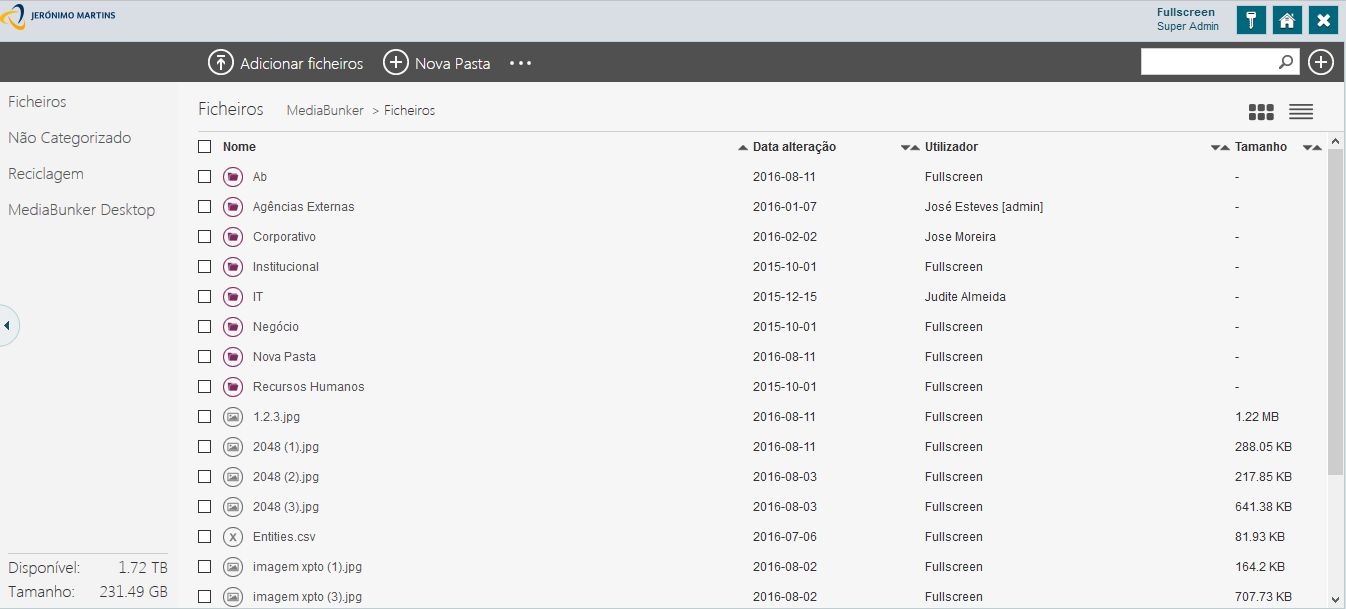
Task: Click the 641.38 KB size value
Action: 1263,507
